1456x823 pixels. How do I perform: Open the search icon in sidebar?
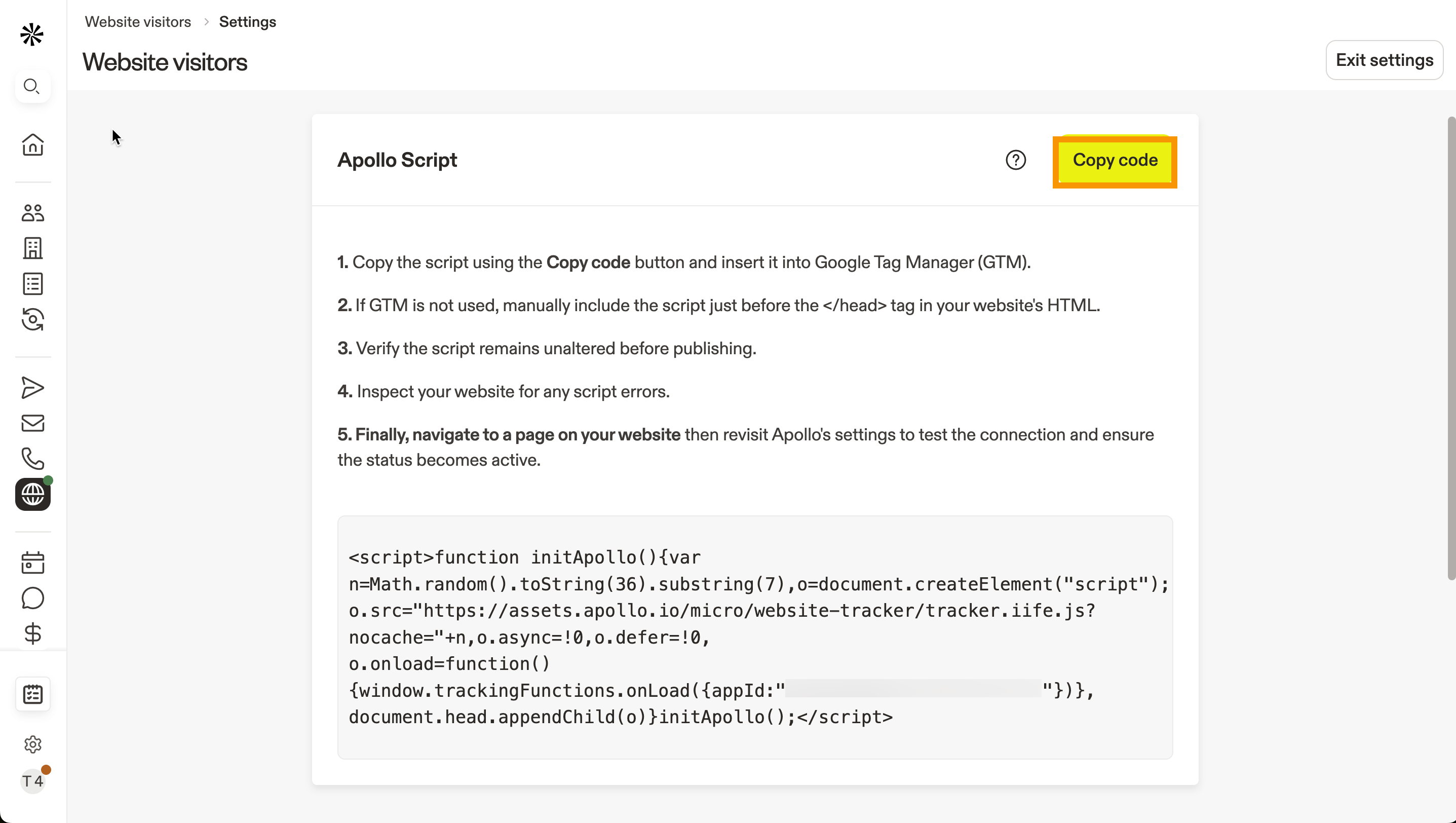pyautogui.click(x=32, y=87)
